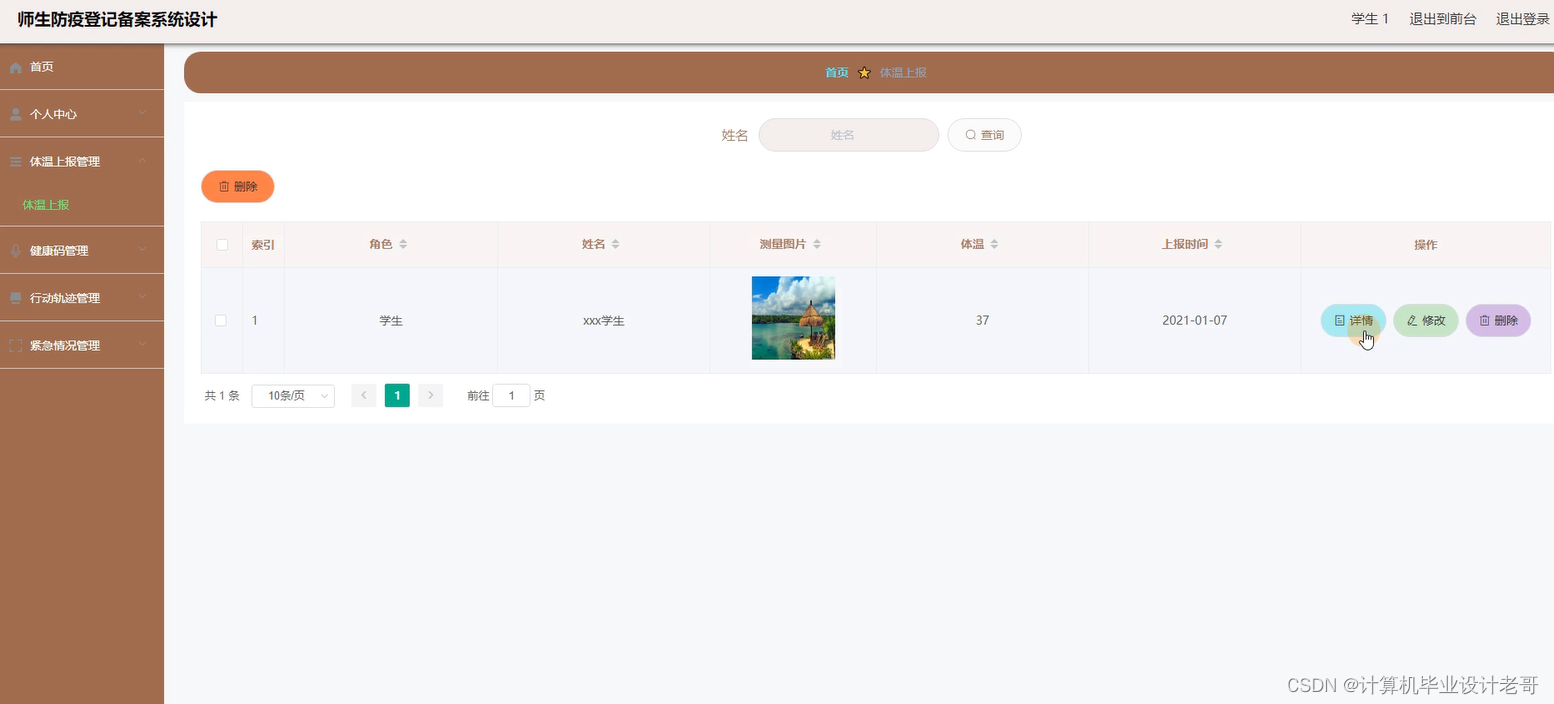The image size is (1554, 704).
Task: Click 修改 for the xxx学生 row
Action: 1426,321
